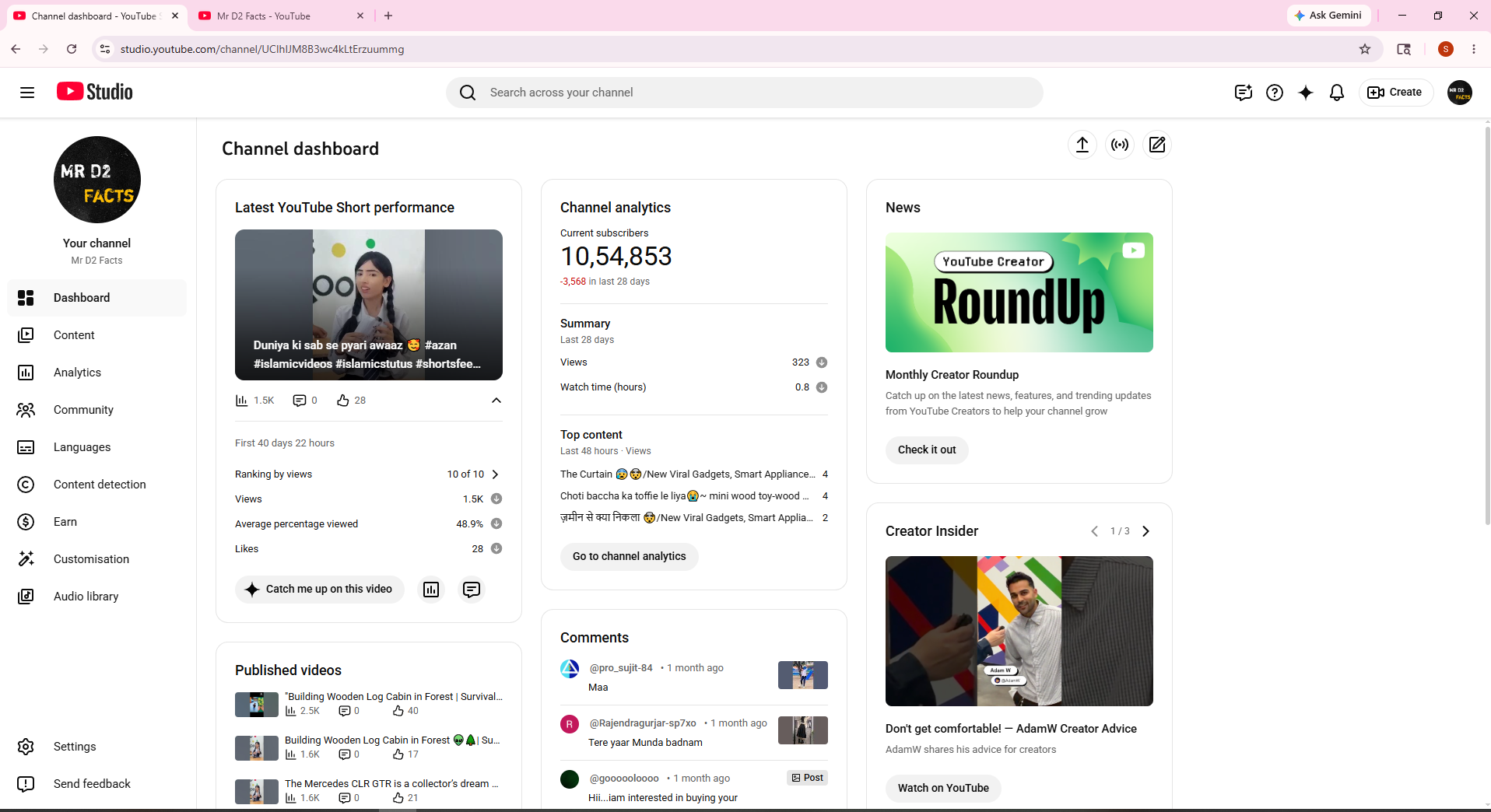This screenshot has height=812, width=1491.
Task: Go to next Creator Insider card
Action: tap(1145, 531)
